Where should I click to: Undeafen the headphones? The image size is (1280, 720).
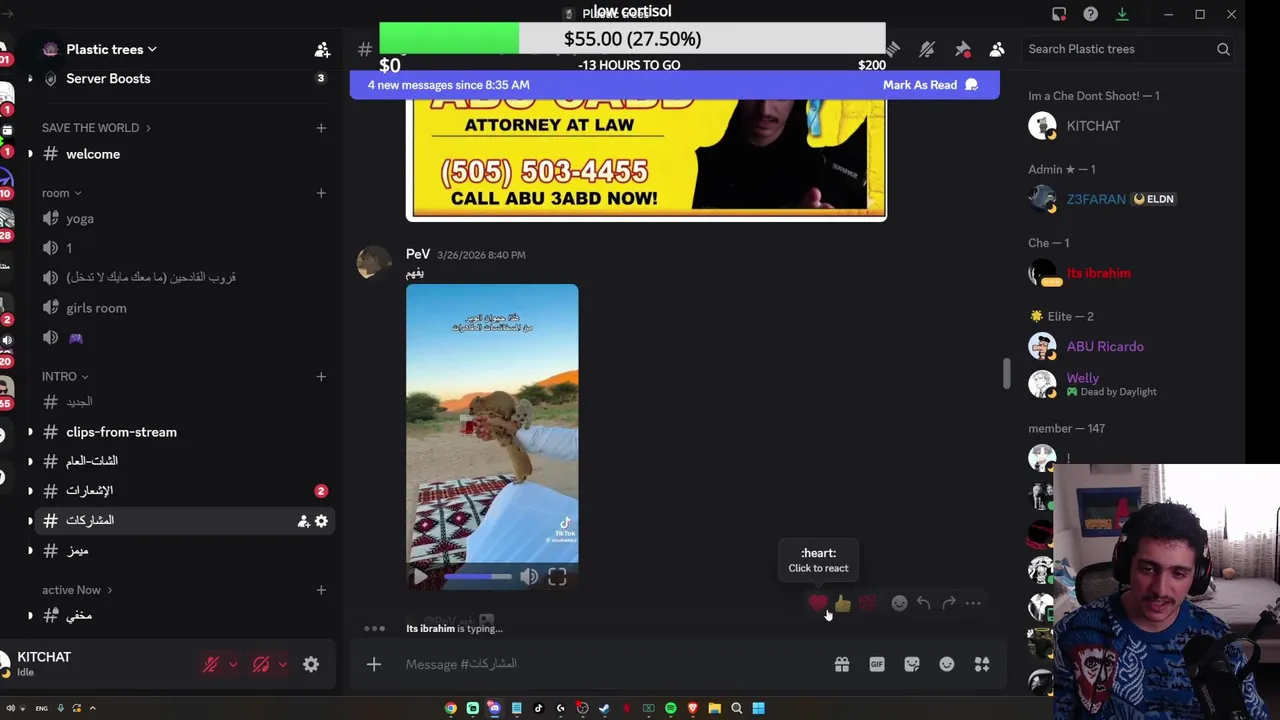point(261,664)
